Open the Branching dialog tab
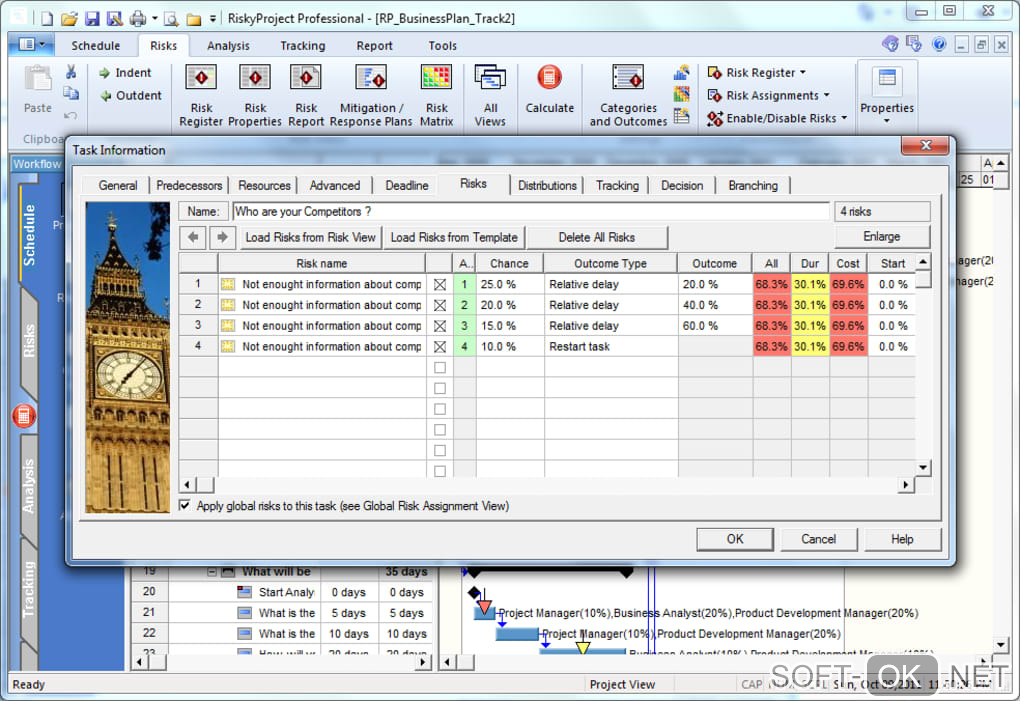1020x701 pixels. [753, 185]
